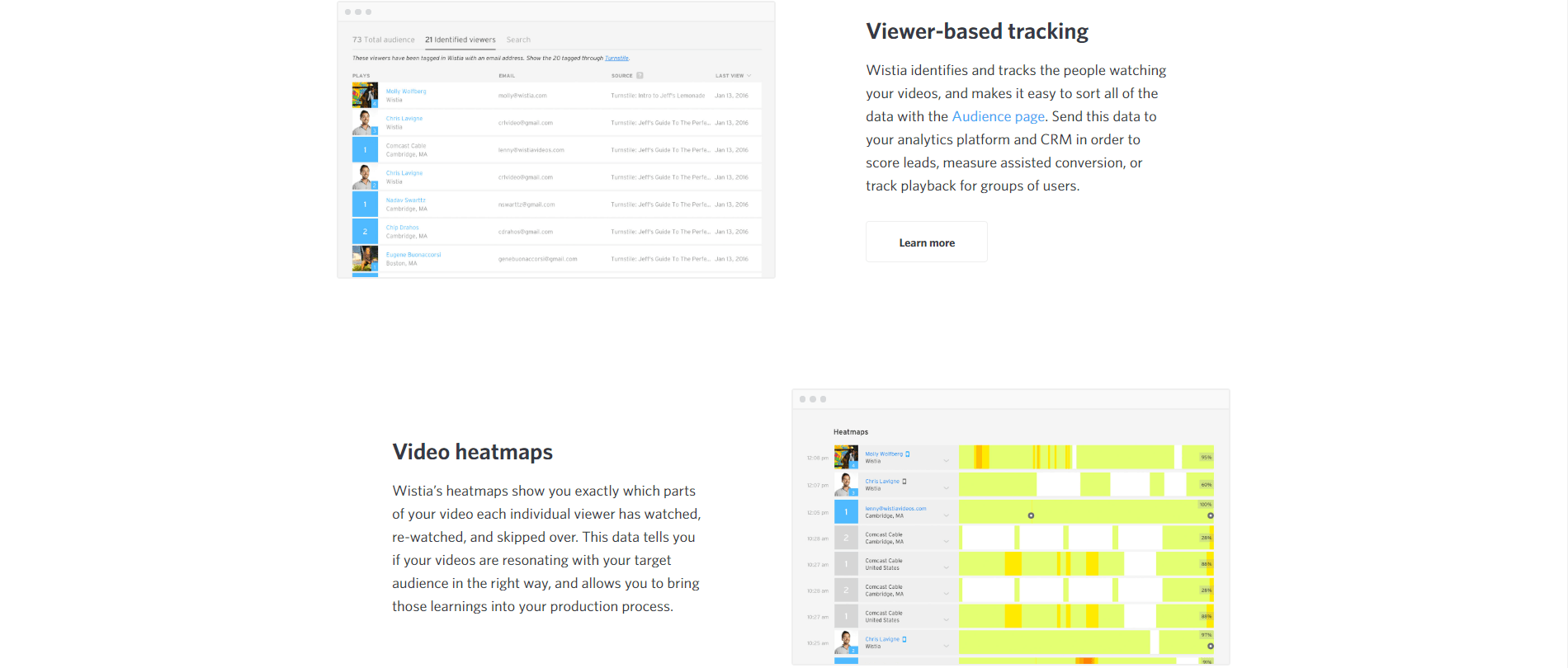Screen dimensions: 1568x668
Task: Click the 12:05 pm timestamp in Heatmaps
Action: tap(817, 512)
